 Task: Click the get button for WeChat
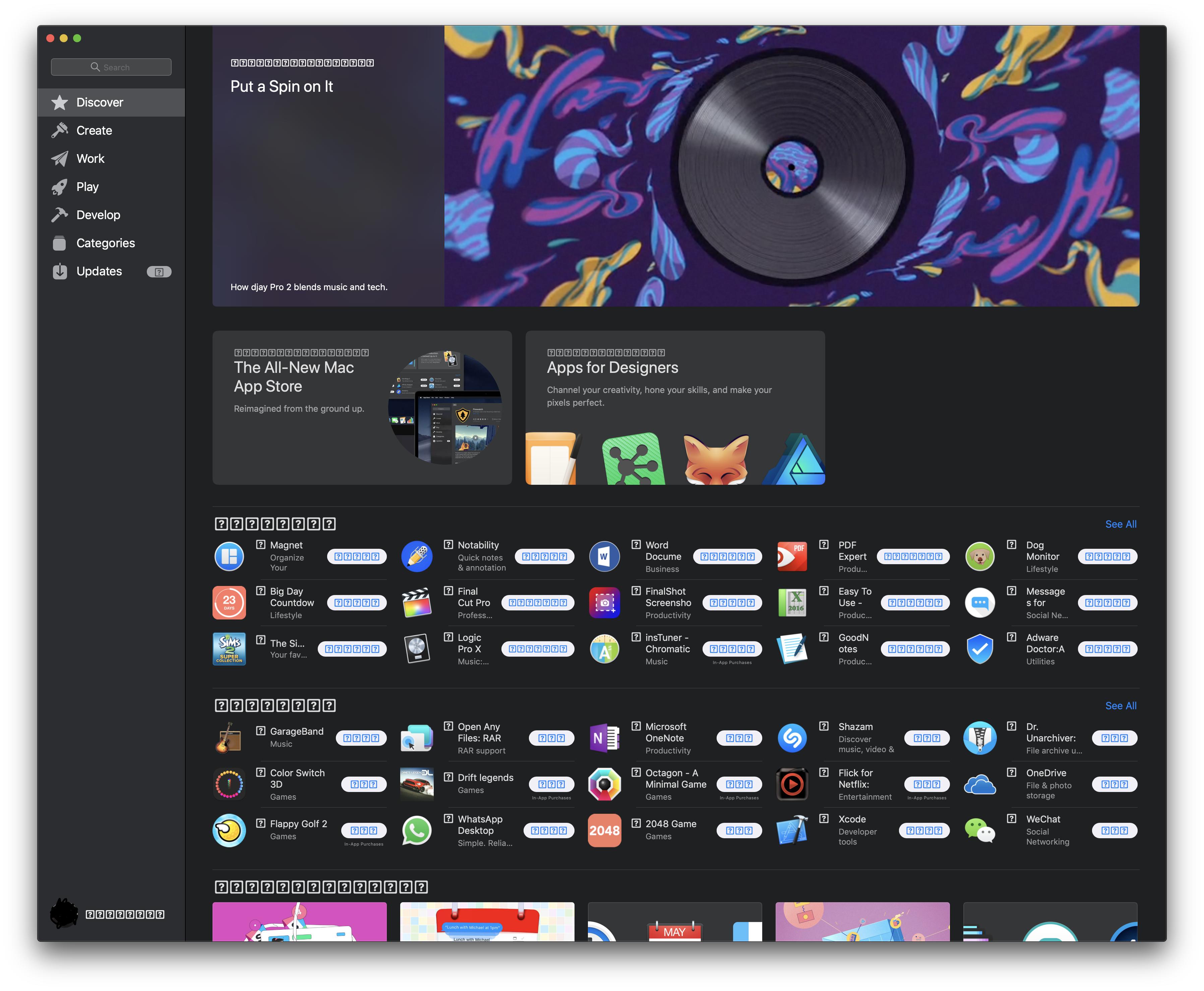pyautogui.click(x=1114, y=831)
